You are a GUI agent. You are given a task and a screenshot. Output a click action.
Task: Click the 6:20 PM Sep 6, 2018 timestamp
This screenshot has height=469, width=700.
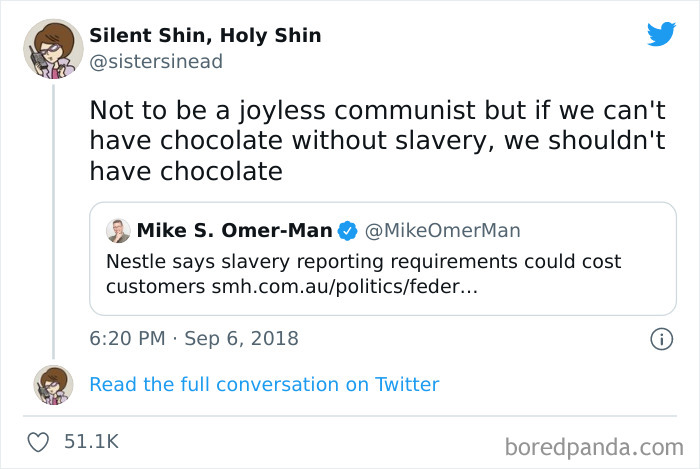[x=194, y=338]
